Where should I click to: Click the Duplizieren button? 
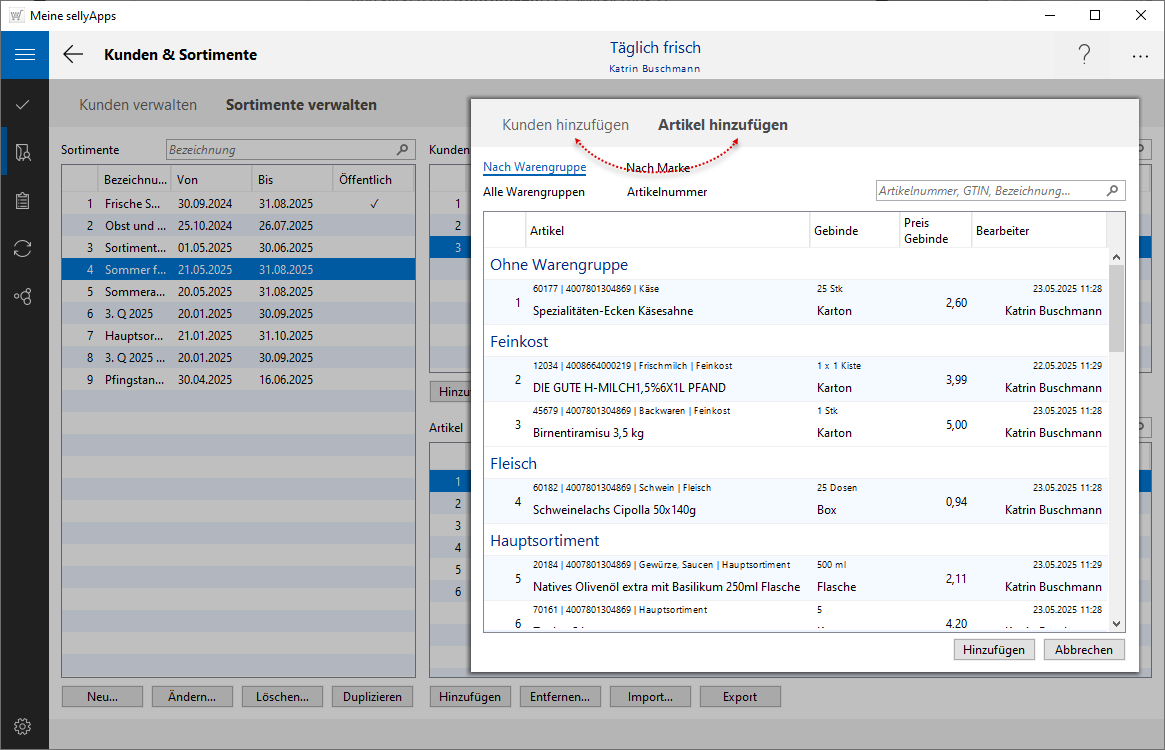click(x=372, y=697)
